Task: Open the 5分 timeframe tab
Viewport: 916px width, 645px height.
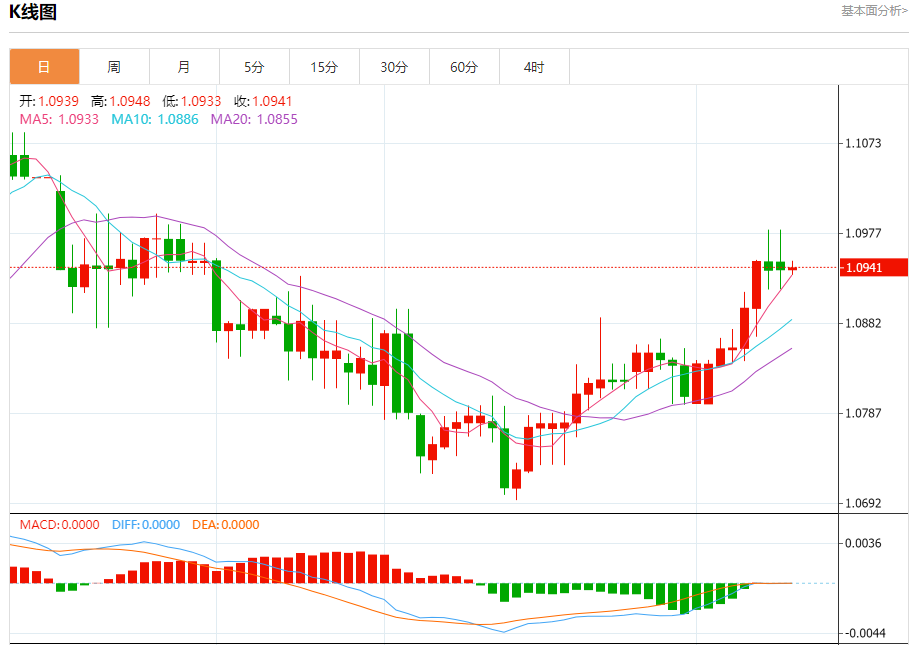Action: coord(254,67)
